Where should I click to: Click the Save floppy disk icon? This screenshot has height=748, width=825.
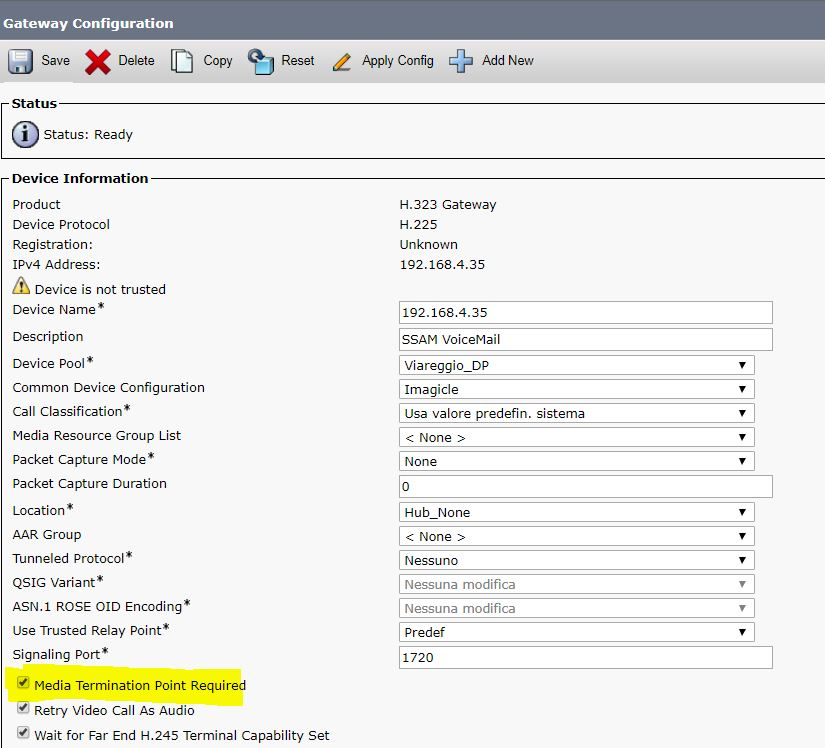click(x=20, y=61)
